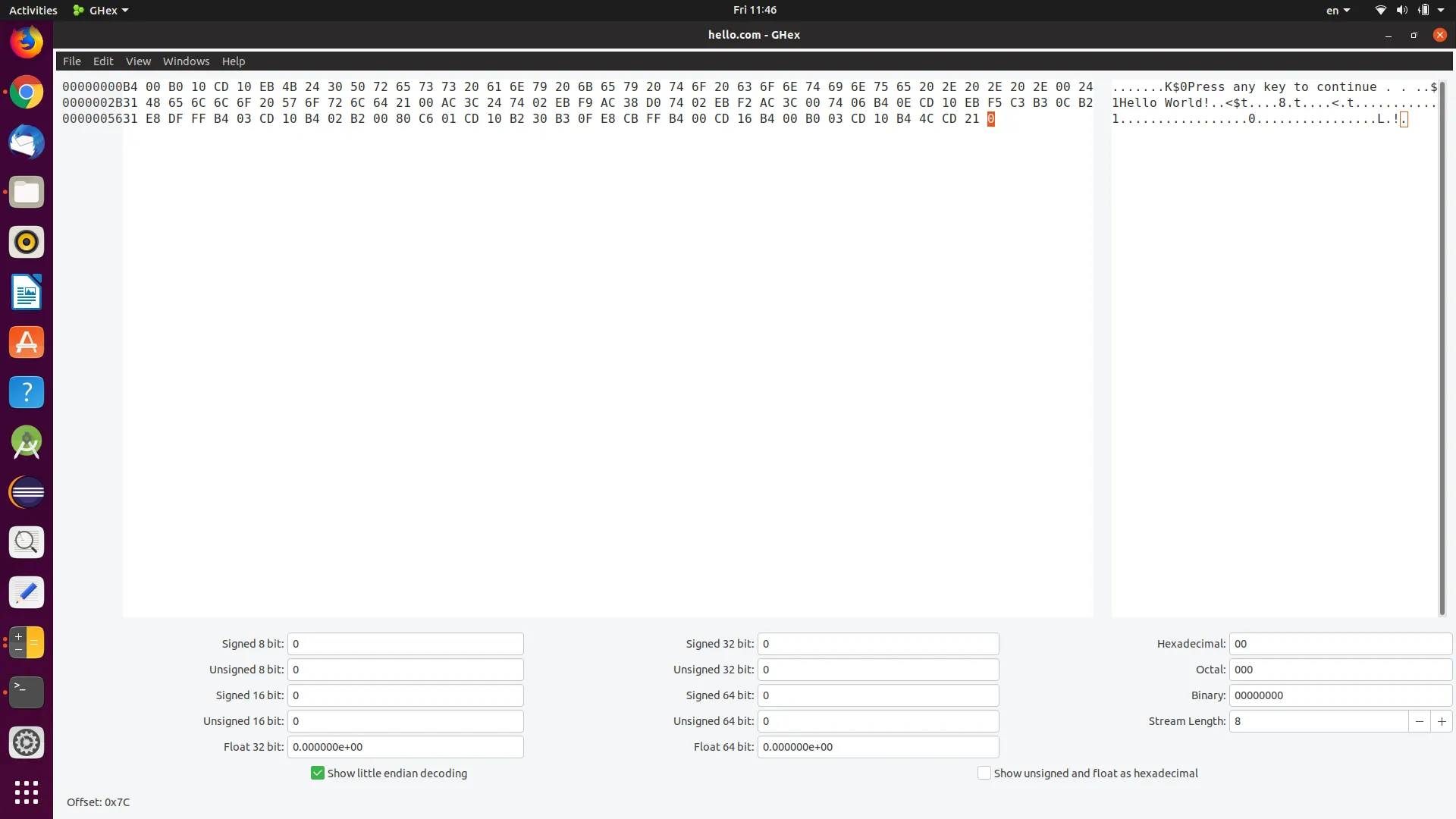Expand the GHex application menu
This screenshot has height=819, width=1456.
[x=102, y=11]
